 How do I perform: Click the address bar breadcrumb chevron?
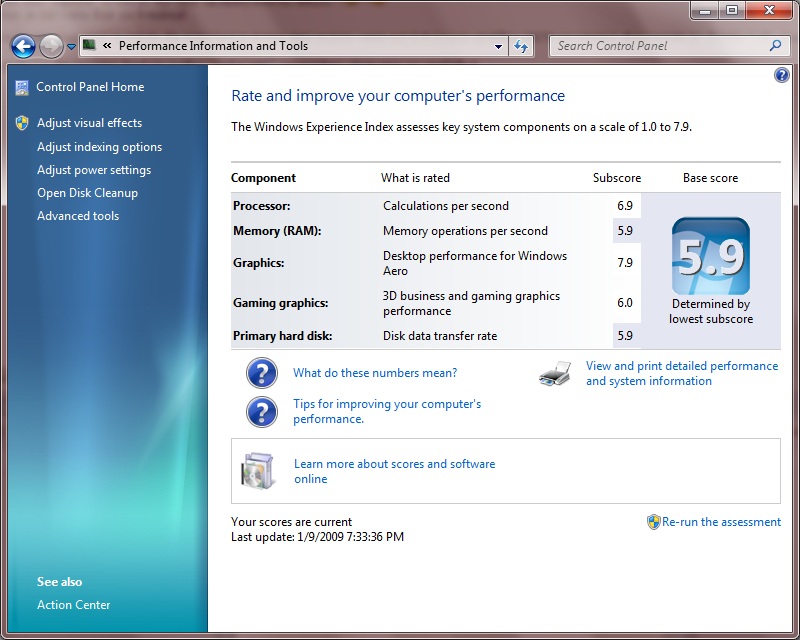[106, 46]
